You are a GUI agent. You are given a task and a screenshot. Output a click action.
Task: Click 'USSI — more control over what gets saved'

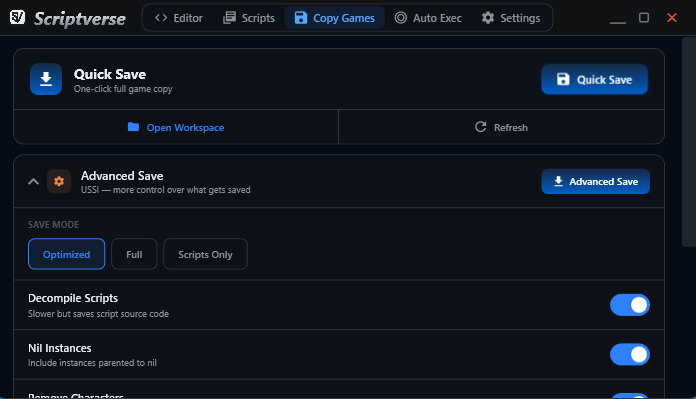166,190
